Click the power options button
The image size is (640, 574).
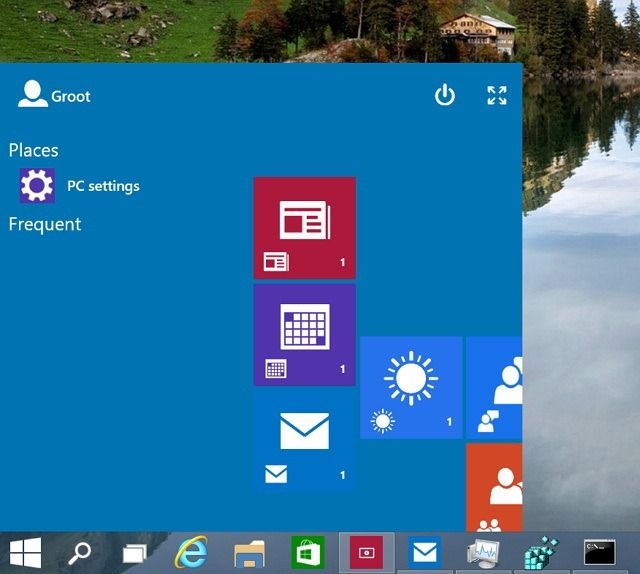coord(445,96)
